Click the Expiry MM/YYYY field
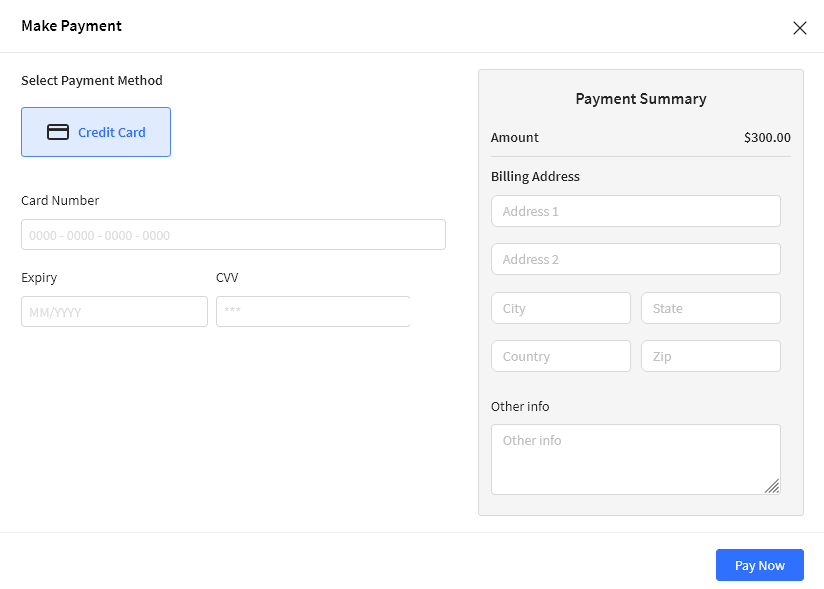The height and width of the screenshot is (589, 824). (114, 312)
